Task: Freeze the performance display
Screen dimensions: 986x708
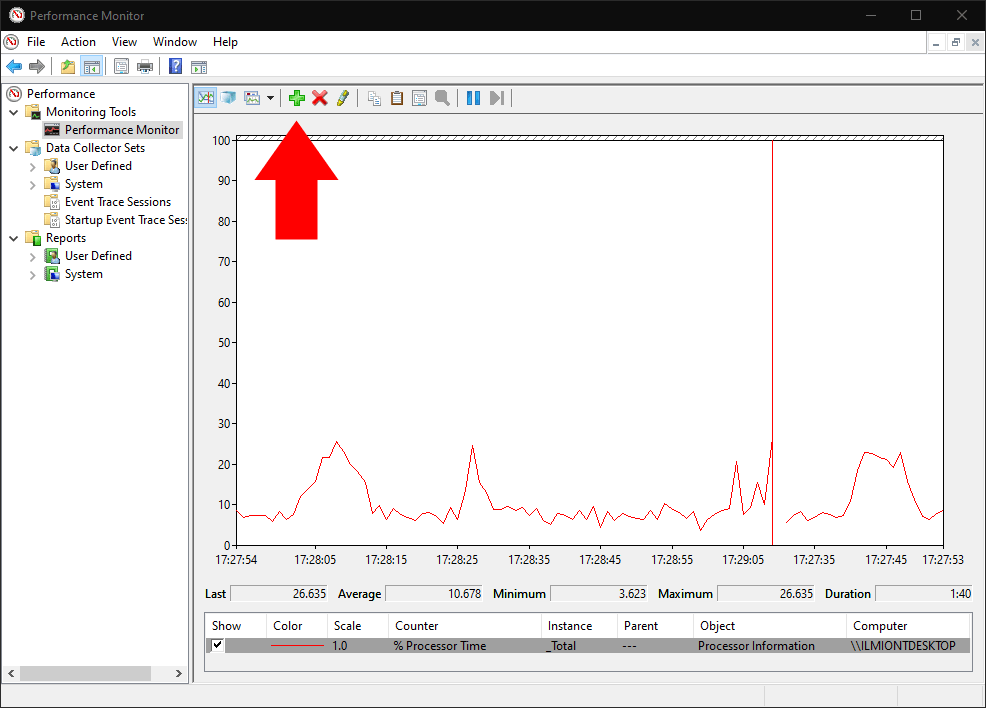Action: 473,97
